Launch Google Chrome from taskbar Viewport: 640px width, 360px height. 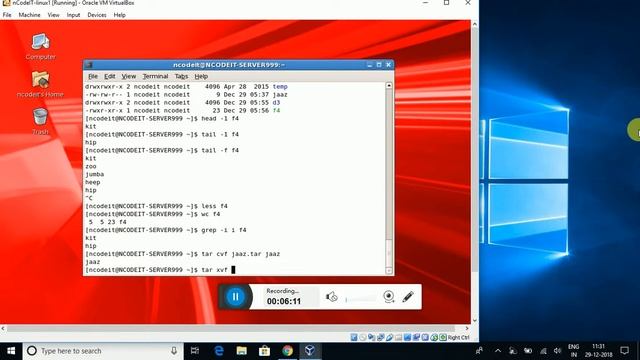287,351
